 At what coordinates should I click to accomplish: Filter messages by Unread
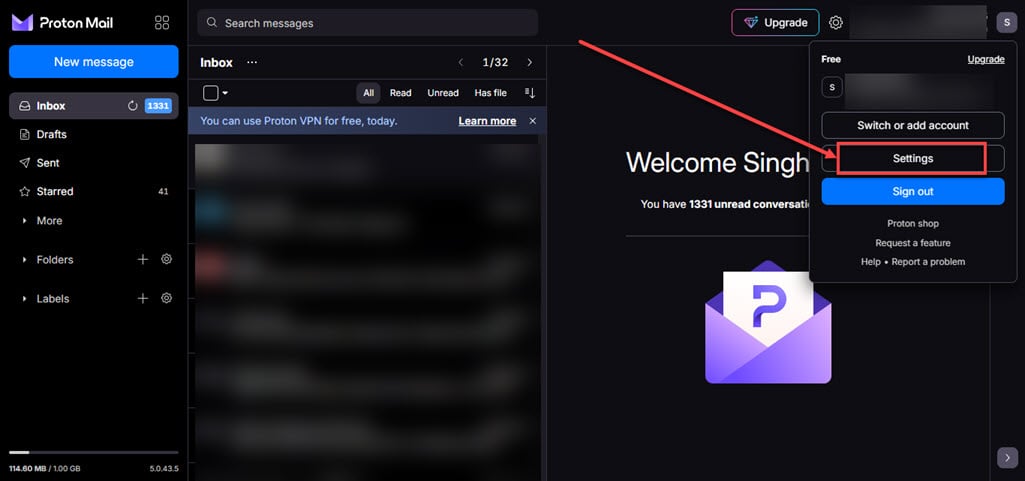click(443, 93)
